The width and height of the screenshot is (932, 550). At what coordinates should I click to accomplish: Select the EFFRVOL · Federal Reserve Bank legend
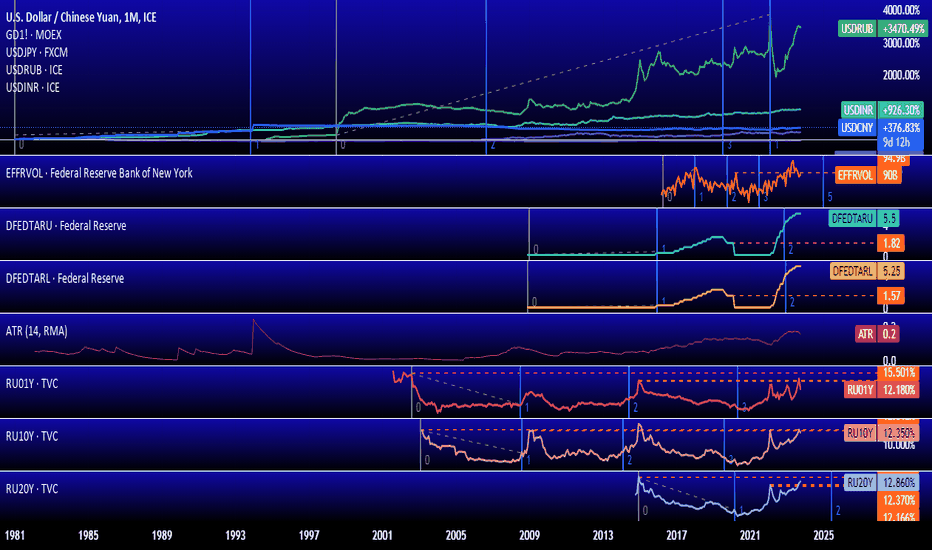click(99, 173)
